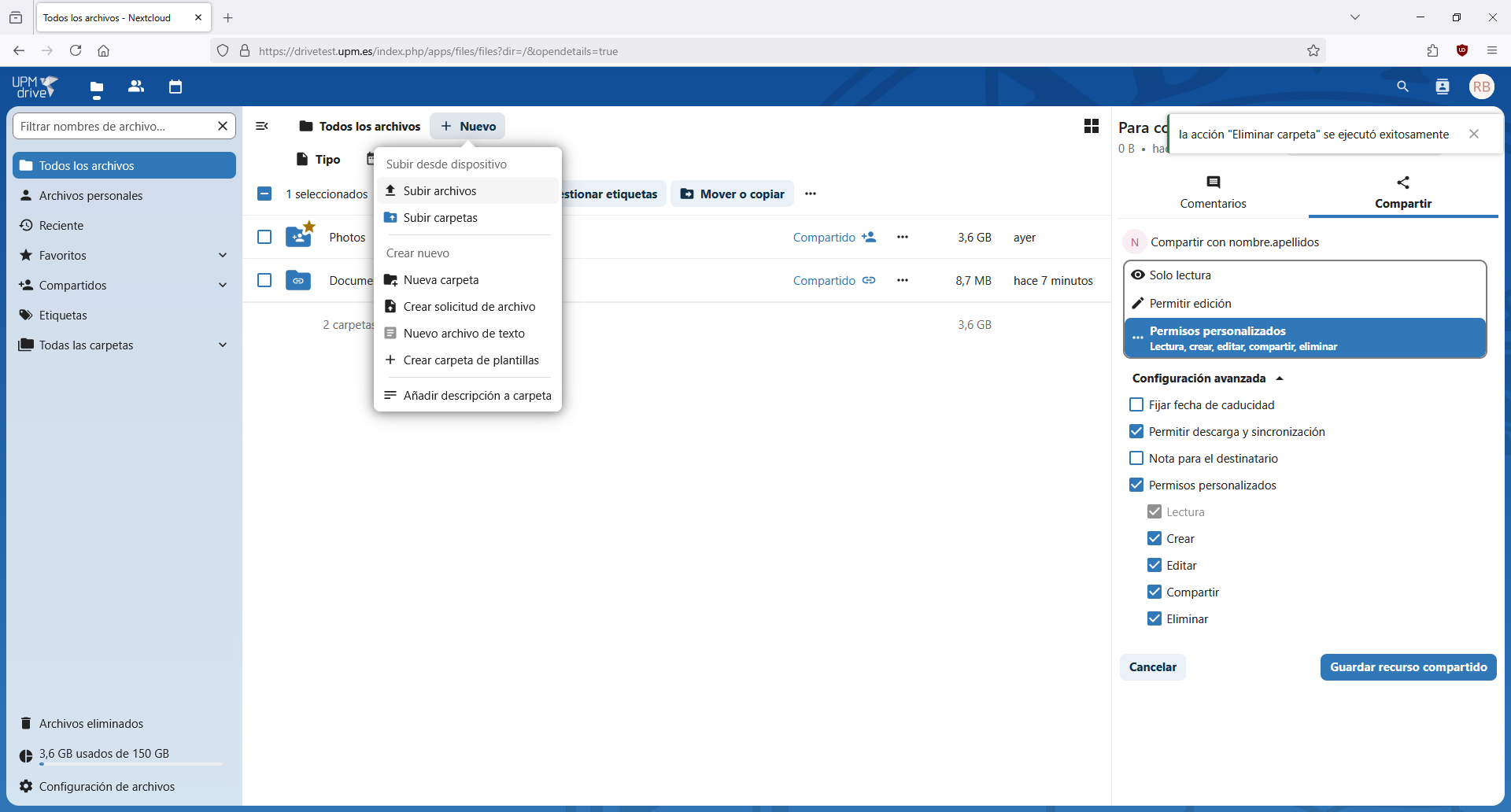1511x812 pixels.
Task: Open the Calendar app icon in header
Action: pyautogui.click(x=175, y=87)
